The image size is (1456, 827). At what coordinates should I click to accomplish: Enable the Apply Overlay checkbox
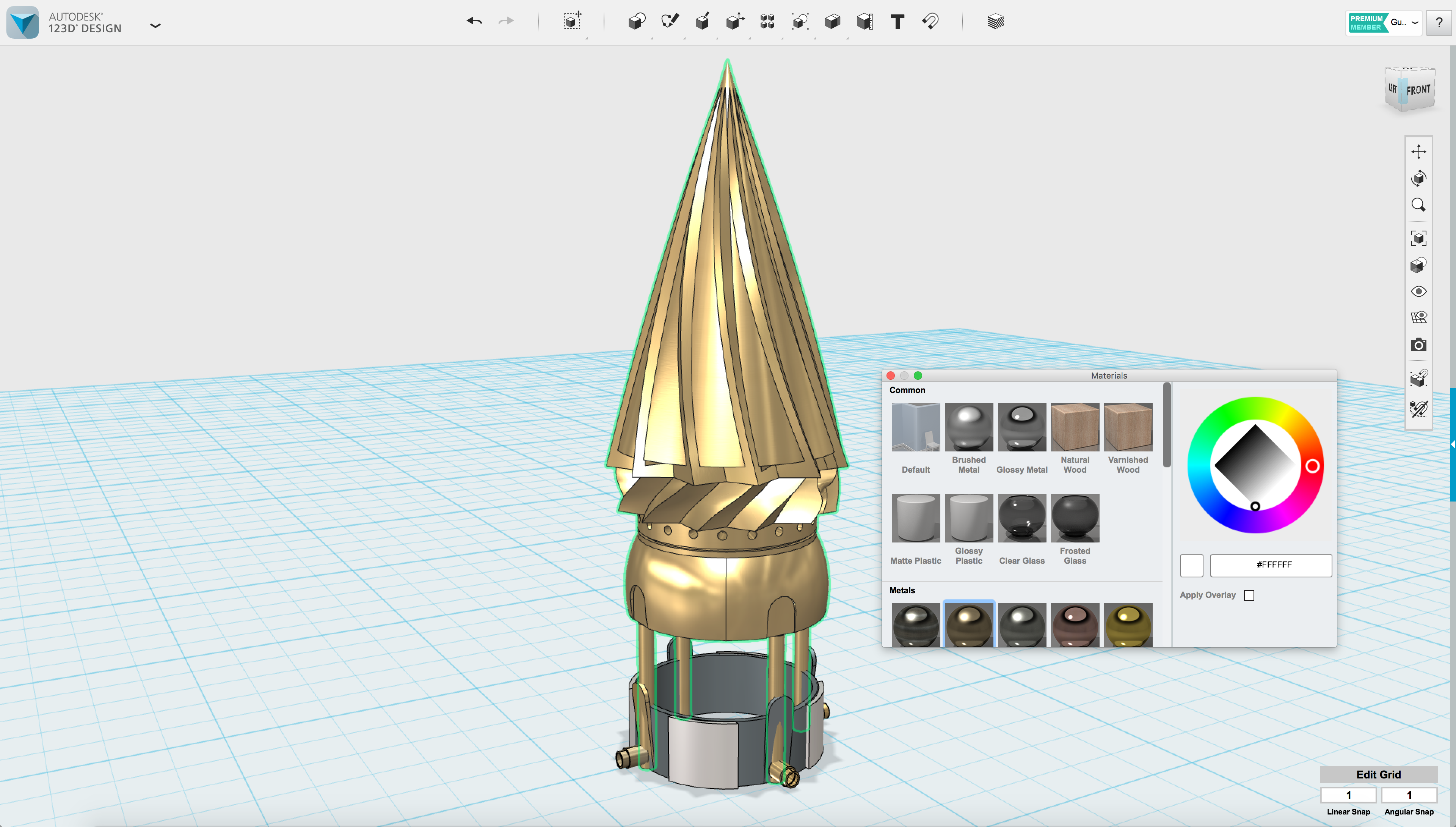click(x=1249, y=595)
